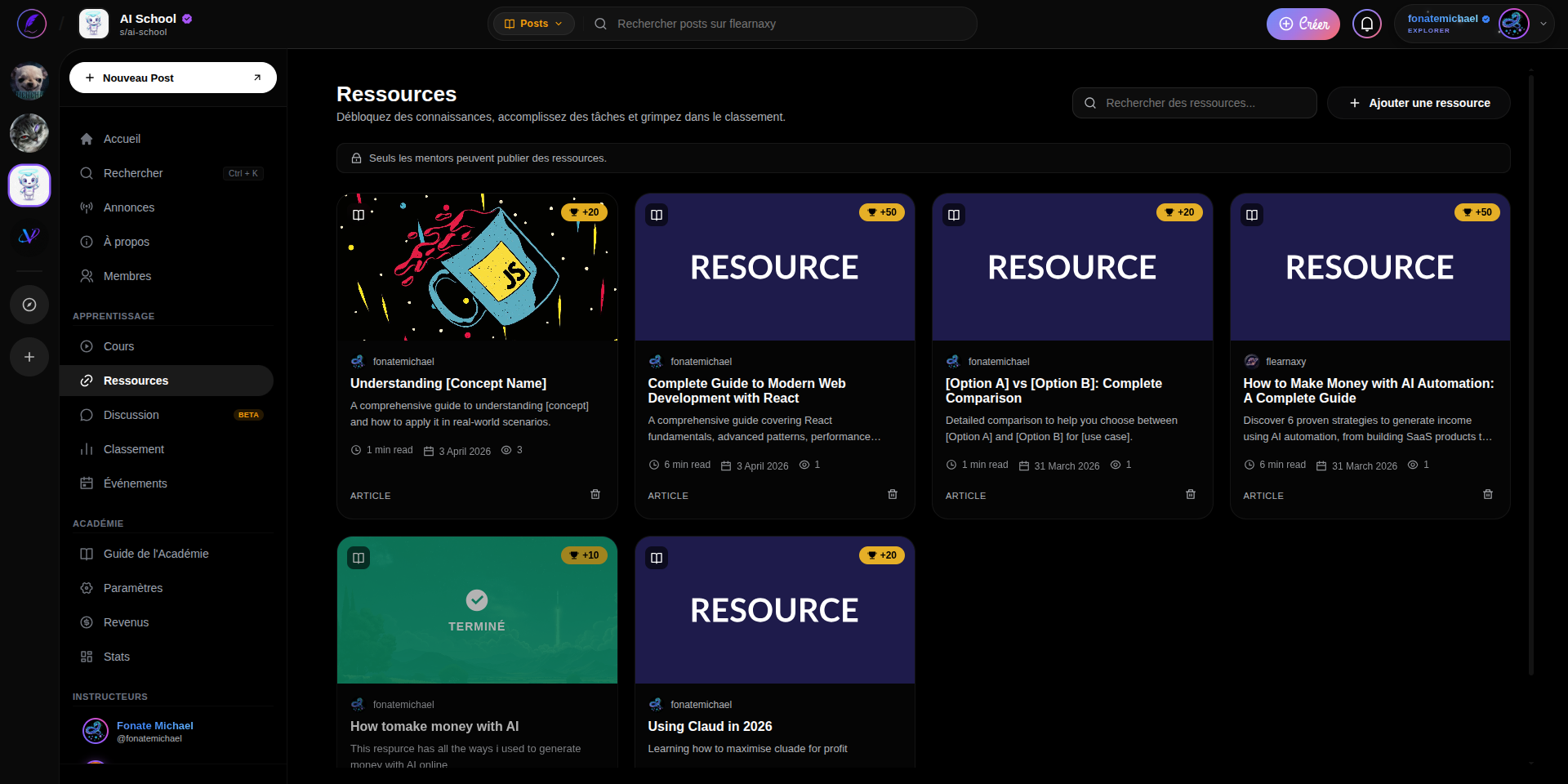Click the Revenus icon in the sidebar

87,622
